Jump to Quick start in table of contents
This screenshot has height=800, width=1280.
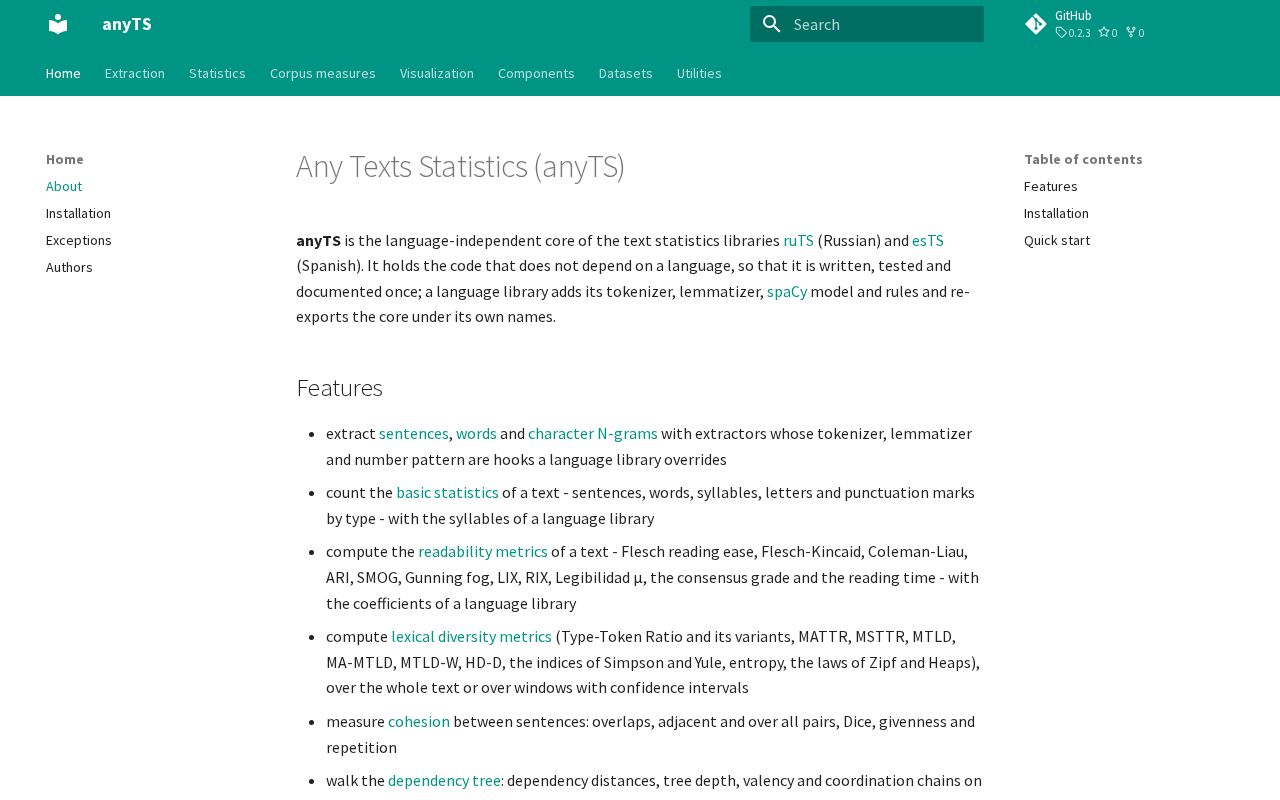pyautogui.click(x=1057, y=240)
